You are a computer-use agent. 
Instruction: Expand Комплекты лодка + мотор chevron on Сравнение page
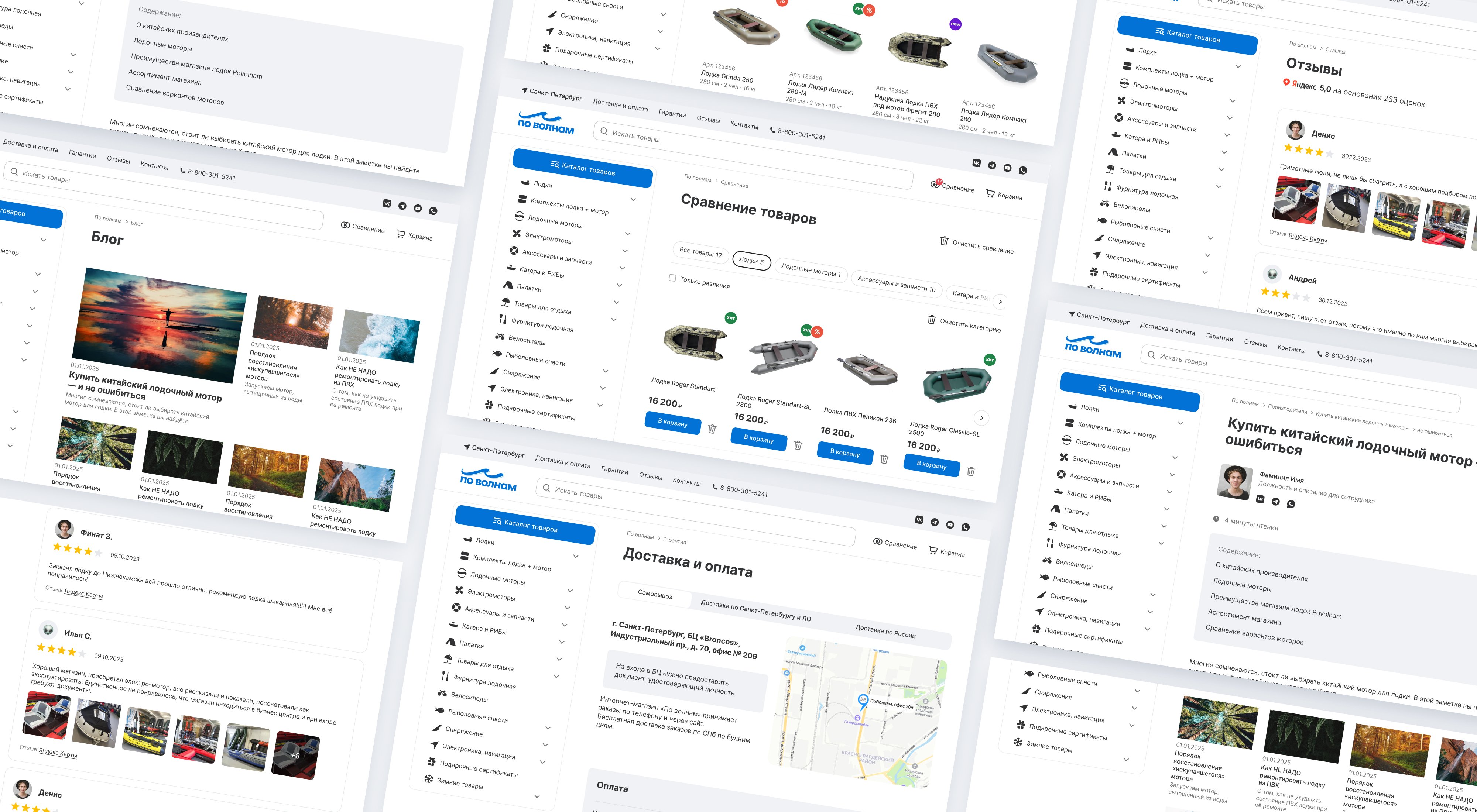click(633, 199)
